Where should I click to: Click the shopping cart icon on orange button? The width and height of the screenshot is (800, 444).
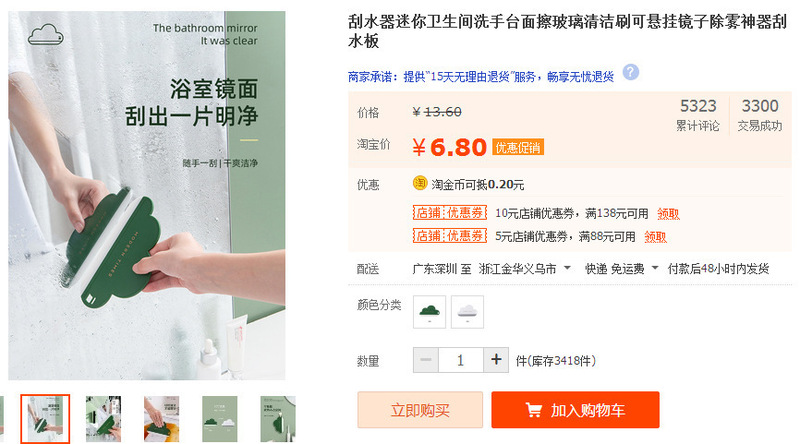click(534, 410)
